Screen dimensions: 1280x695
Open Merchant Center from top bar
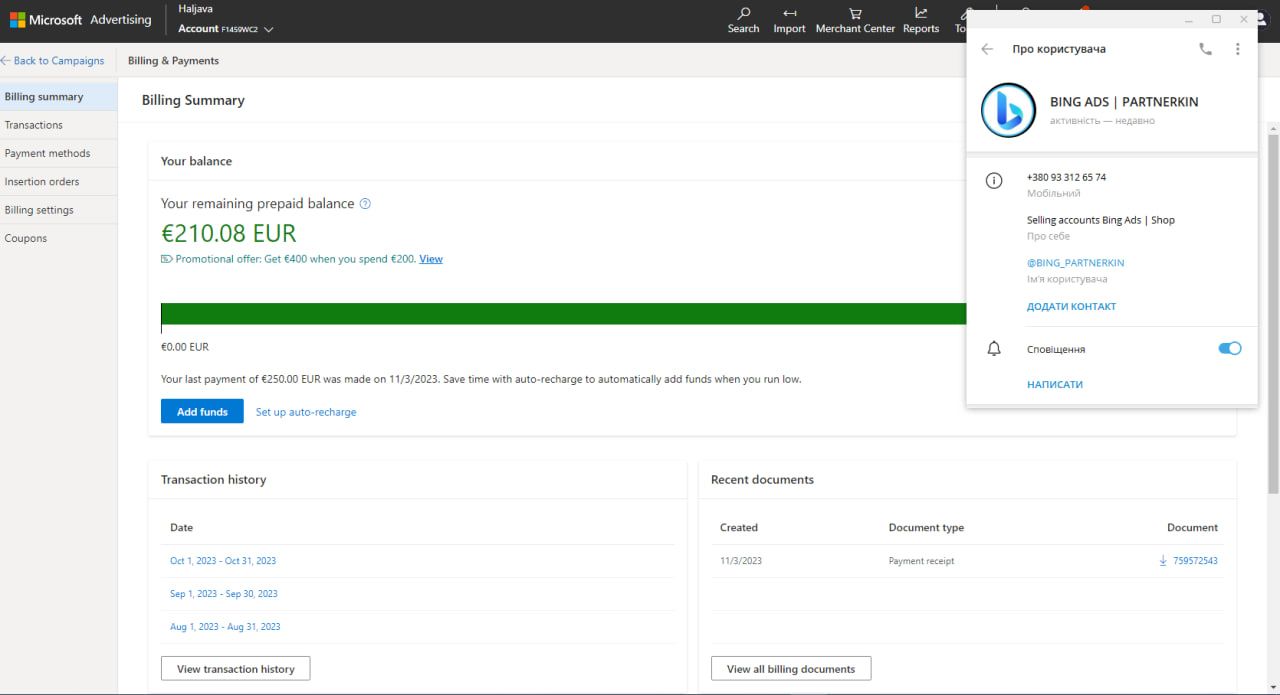click(855, 20)
